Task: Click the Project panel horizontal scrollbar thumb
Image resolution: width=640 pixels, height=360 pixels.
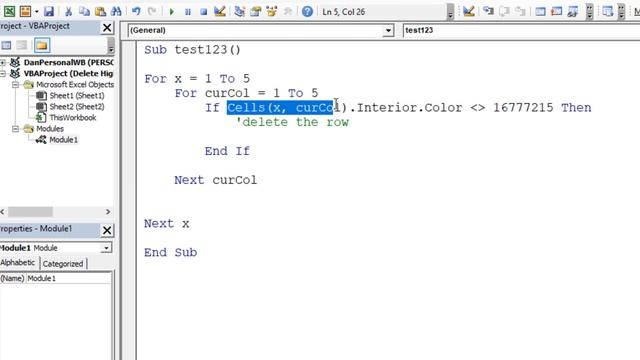Action: point(30,212)
